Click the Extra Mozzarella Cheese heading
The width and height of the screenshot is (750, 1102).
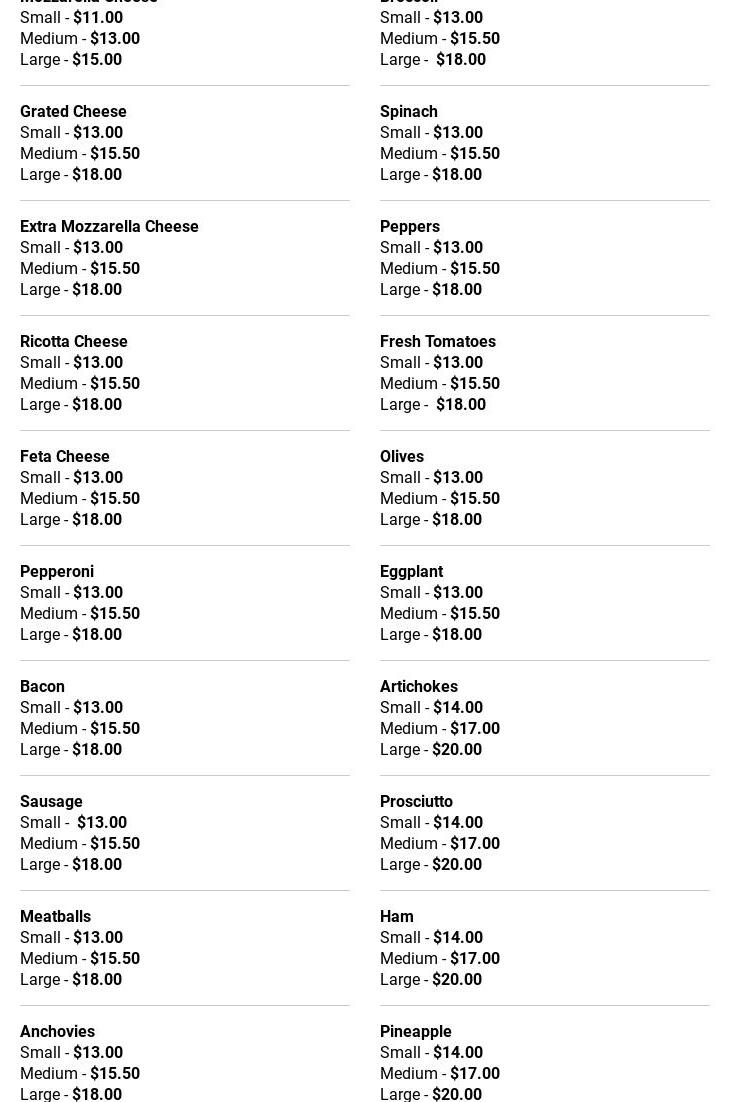[109, 226]
